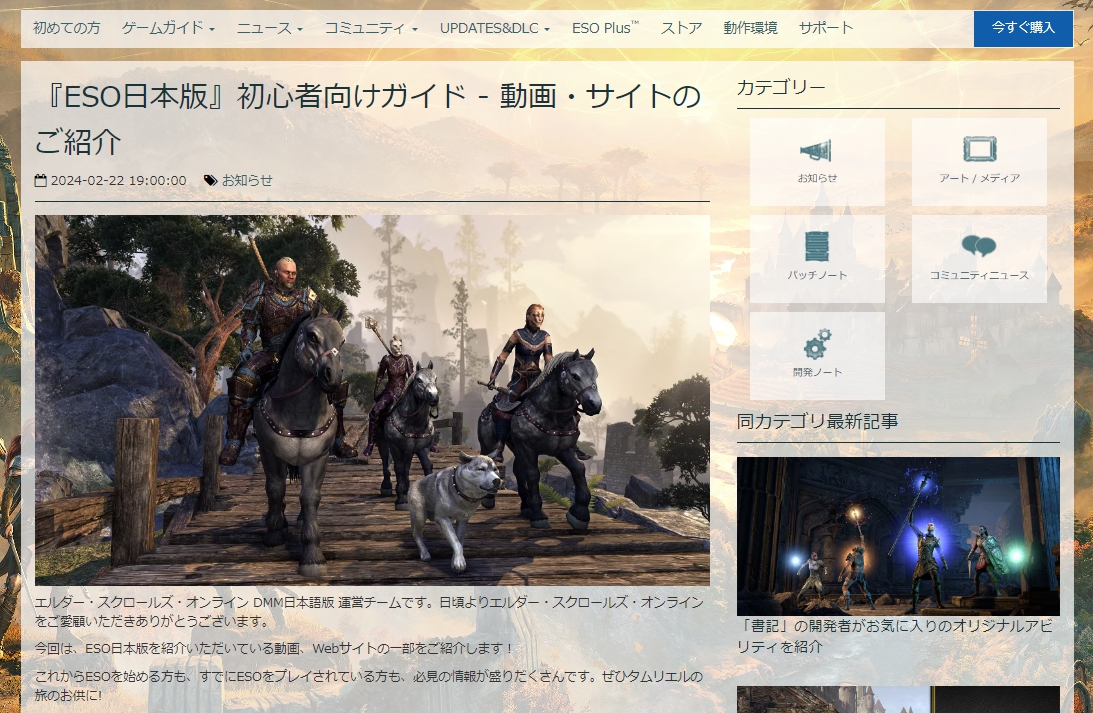Open the 動作環境 nav item

click(750, 28)
